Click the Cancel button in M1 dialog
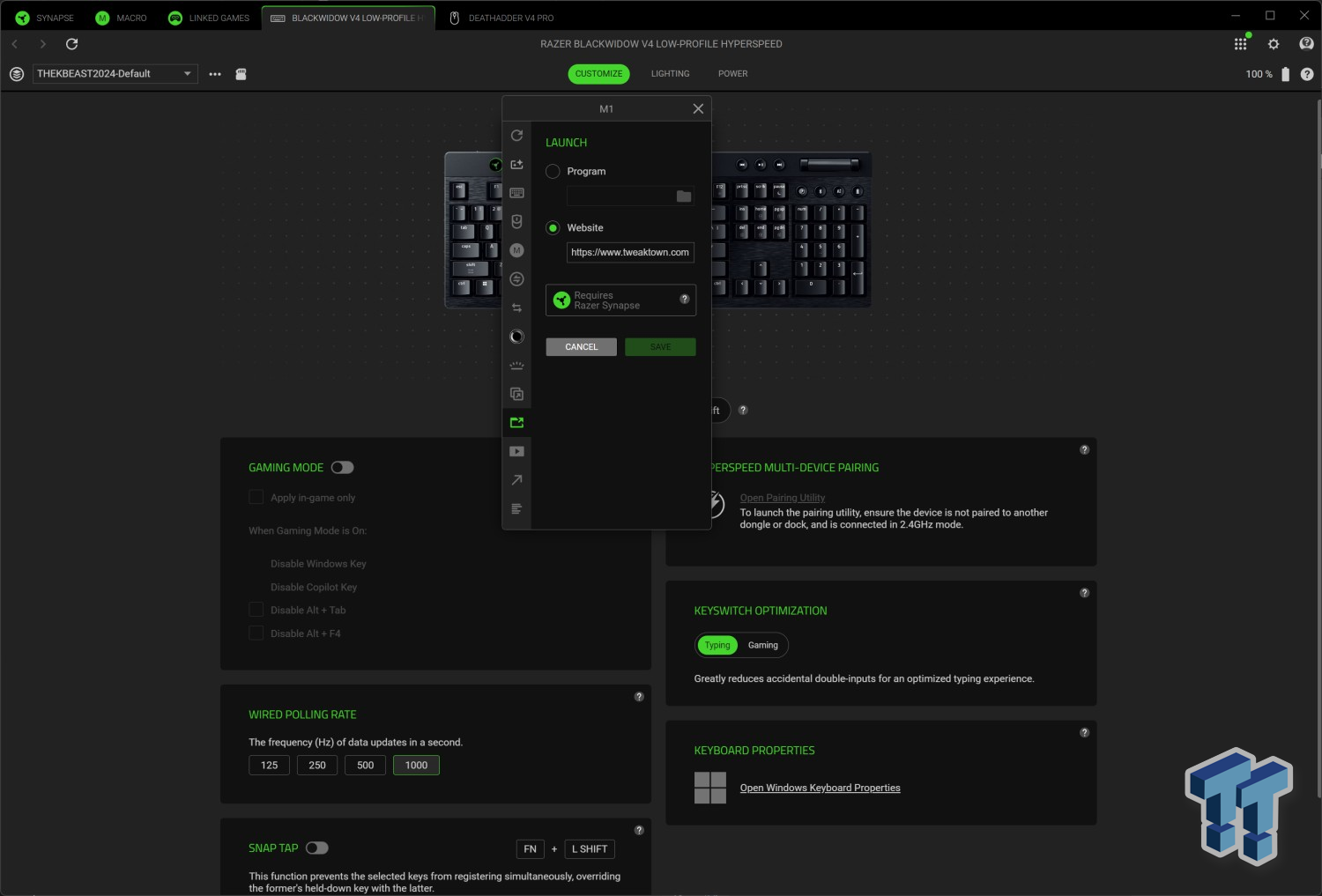Viewport: 1322px width, 896px height. 581,347
